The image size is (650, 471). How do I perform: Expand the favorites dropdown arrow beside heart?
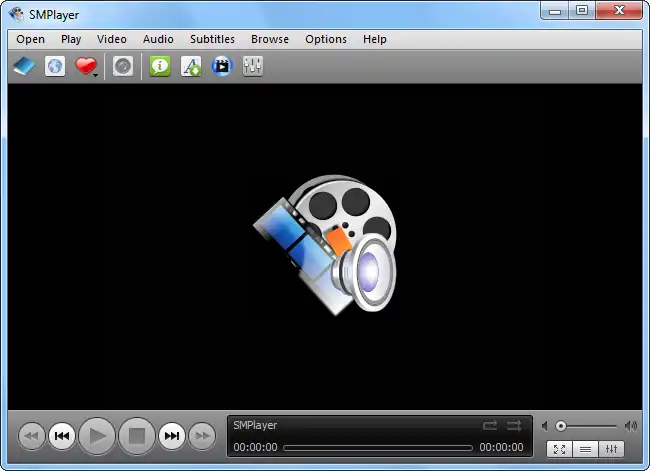click(x=96, y=75)
